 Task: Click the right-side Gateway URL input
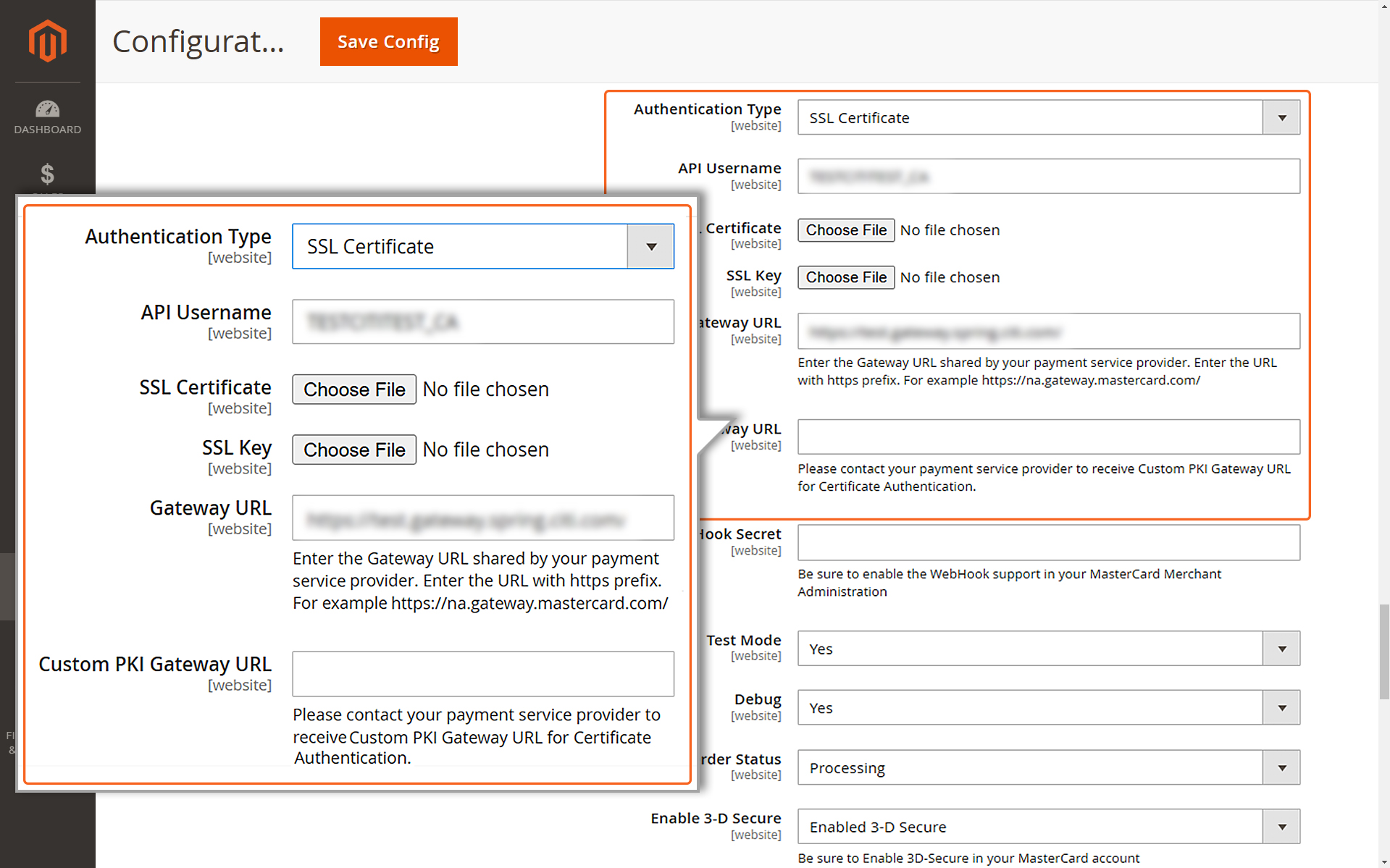click(x=1048, y=332)
